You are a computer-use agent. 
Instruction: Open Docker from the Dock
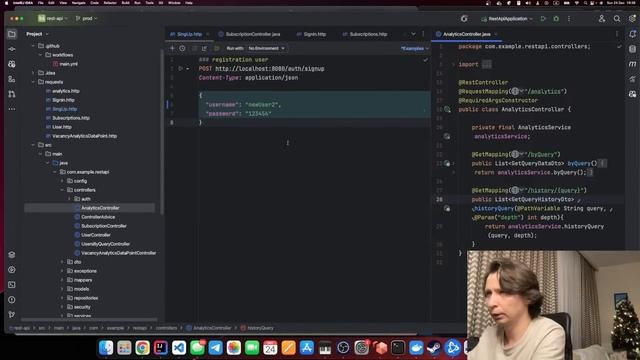pyautogui.click(x=416, y=348)
